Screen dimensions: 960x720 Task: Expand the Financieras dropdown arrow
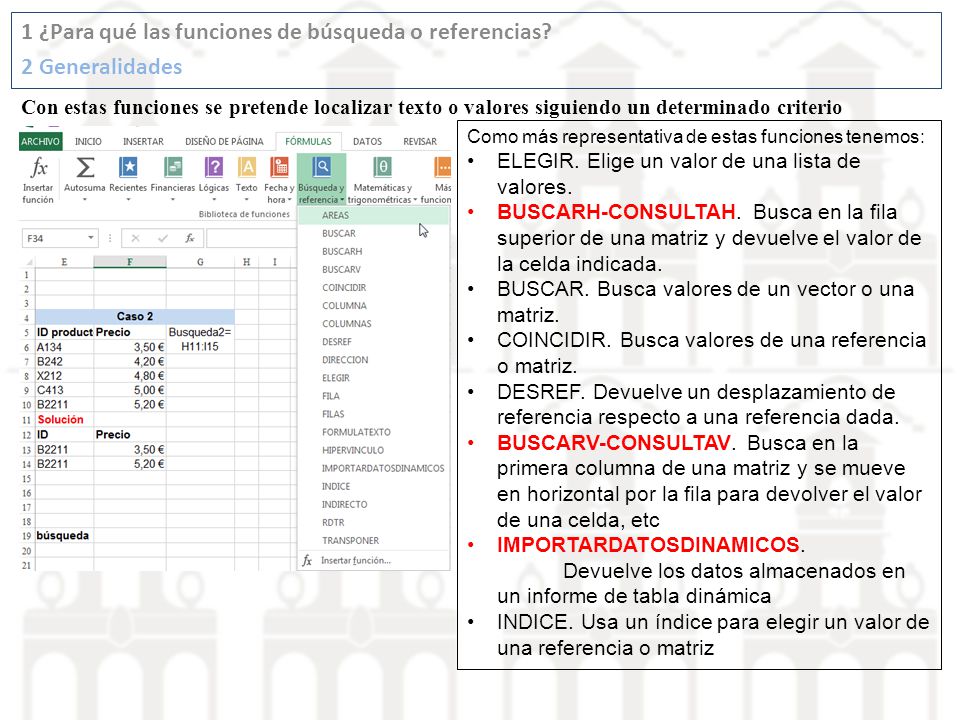[x=173, y=200]
